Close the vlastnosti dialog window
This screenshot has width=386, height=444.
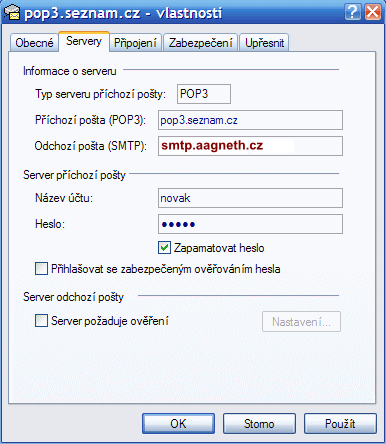[x=373, y=12]
